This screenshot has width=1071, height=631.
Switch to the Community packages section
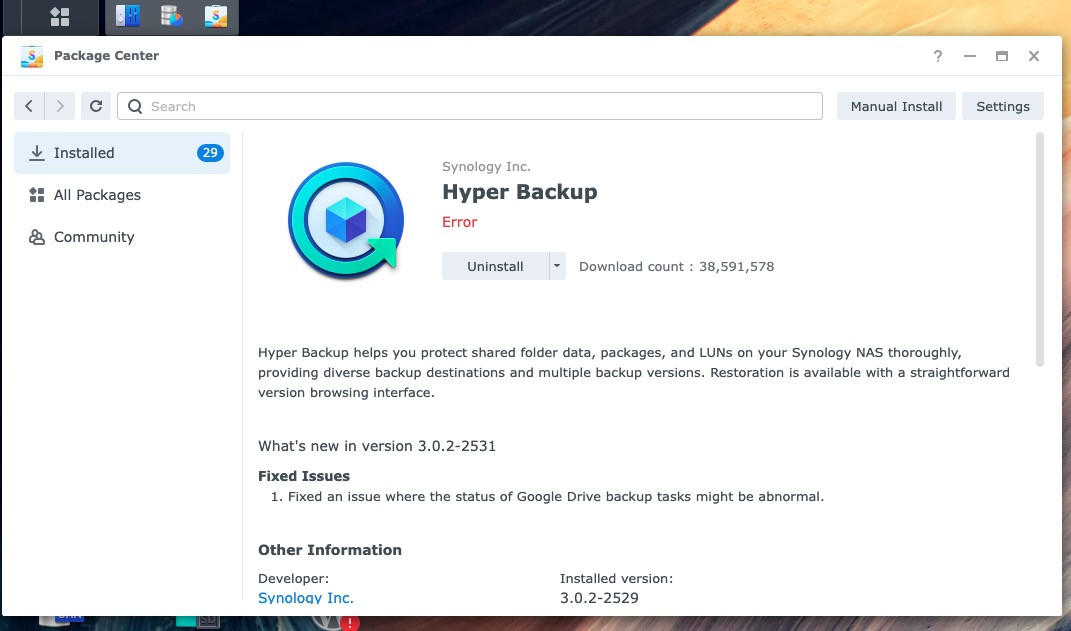(x=93, y=237)
